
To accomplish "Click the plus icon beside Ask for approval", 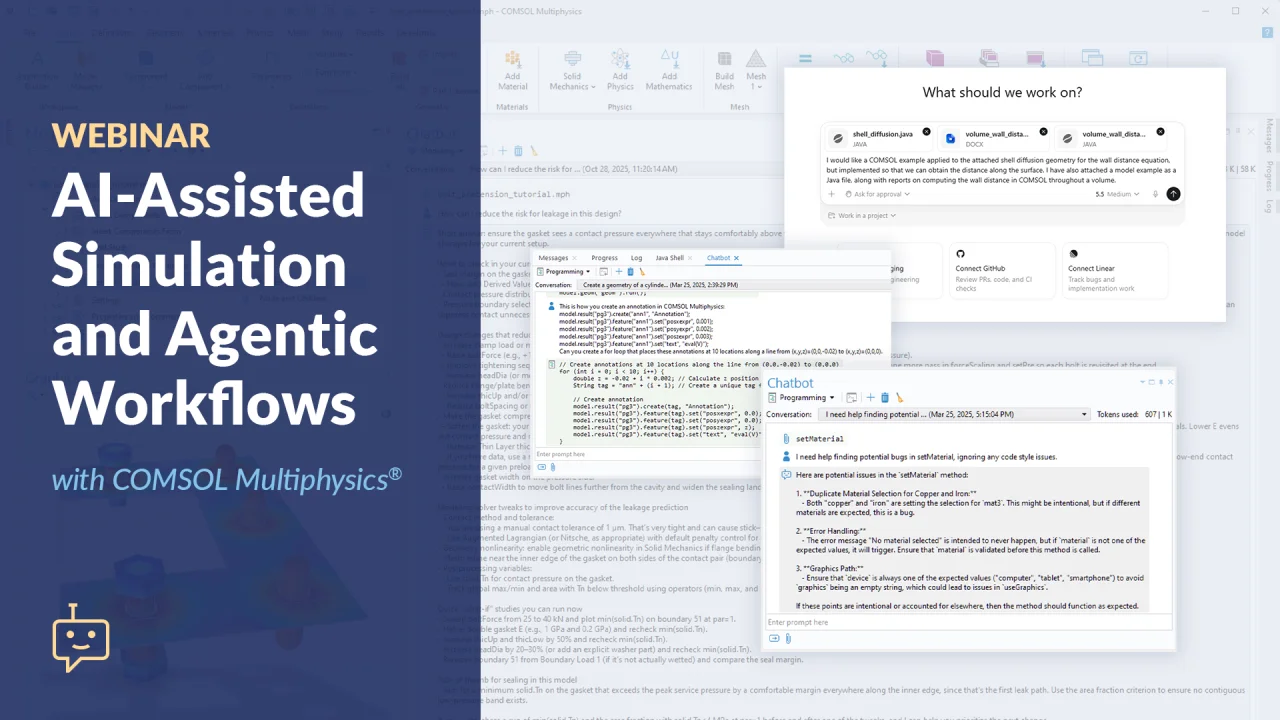I will 833,194.
